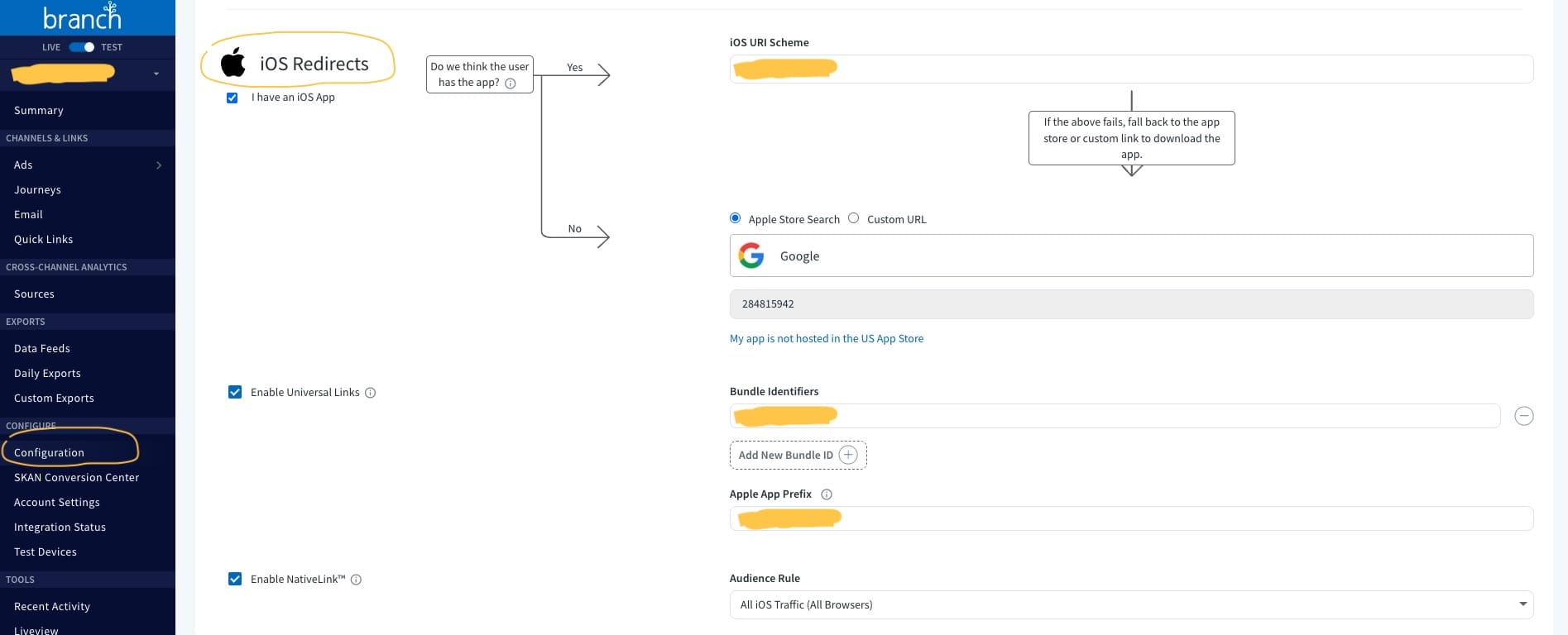Uncheck 'I have an iOS App'
This screenshot has width=1568, height=635.
click(x=233, y=98)
